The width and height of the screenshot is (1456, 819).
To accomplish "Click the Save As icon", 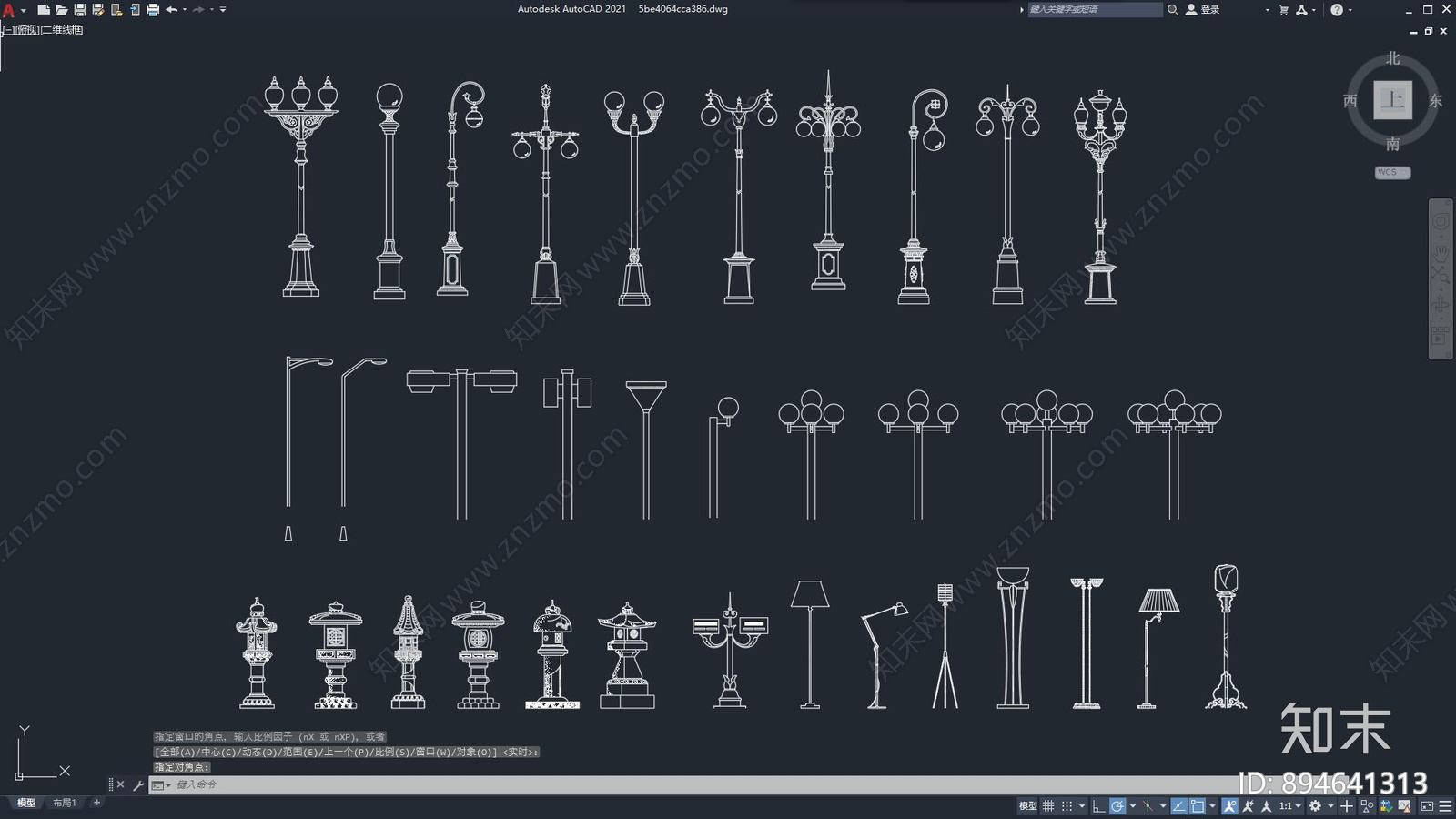I will pyautogui.click(x=98, y=10).
